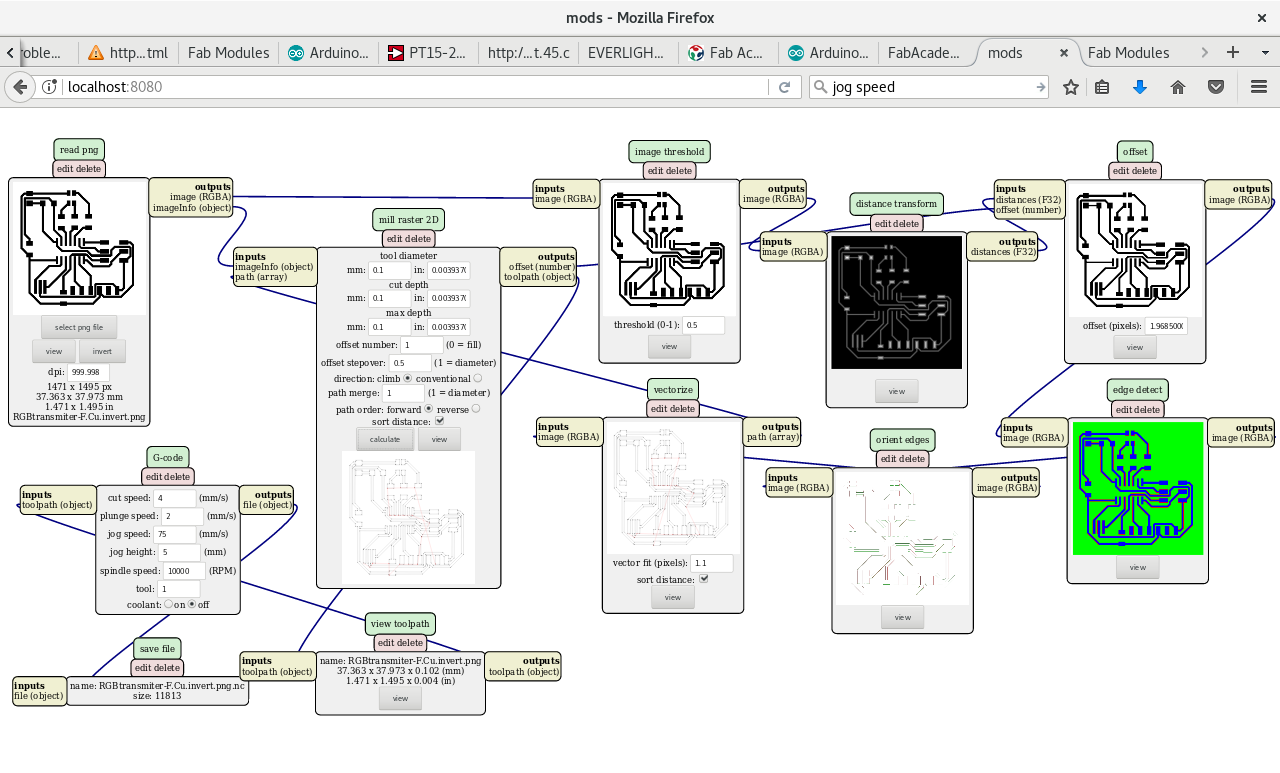Click the black distance transform image
The image size is (1280, 773).
point(896,302)
